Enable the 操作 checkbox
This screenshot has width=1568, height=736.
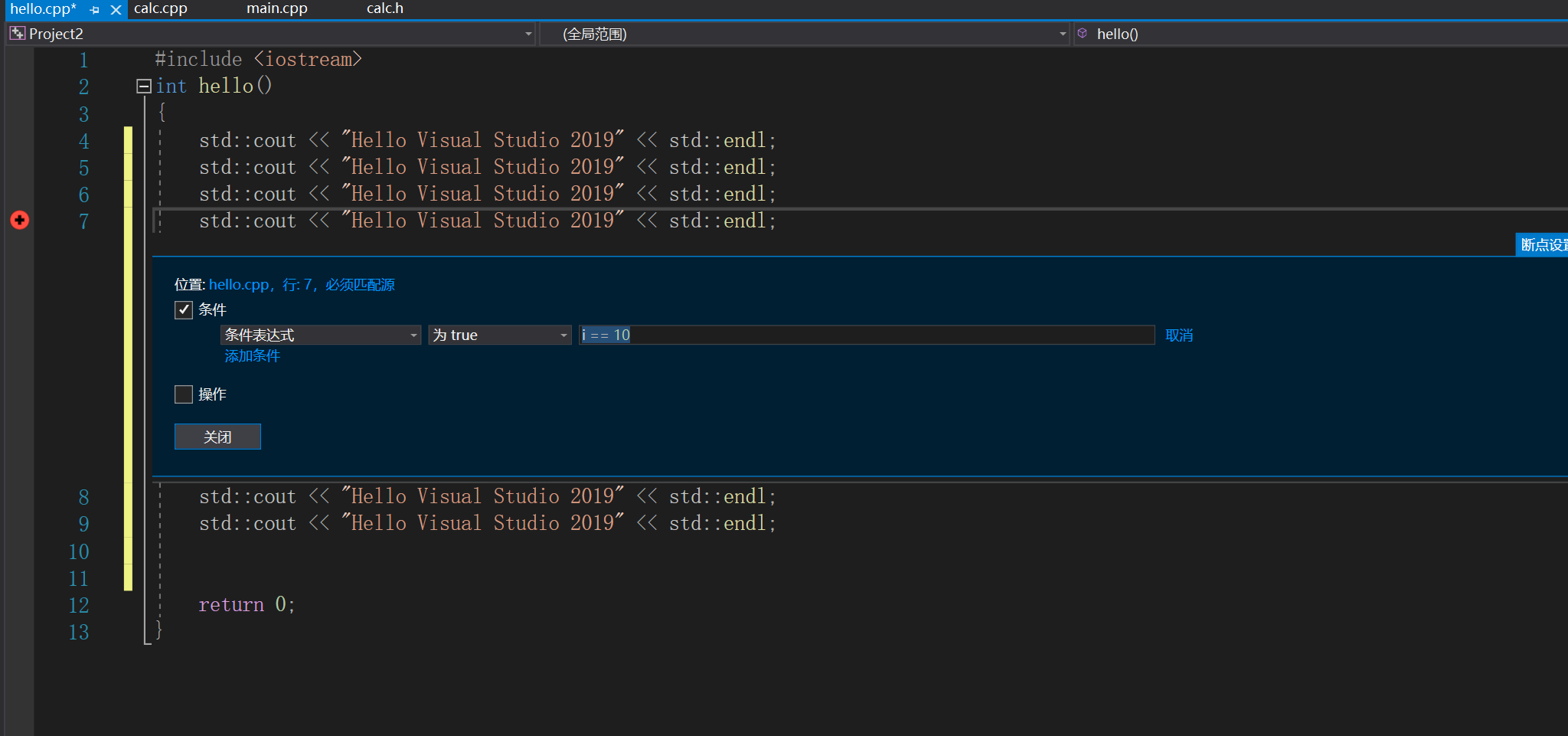click(x=184, y=394)
